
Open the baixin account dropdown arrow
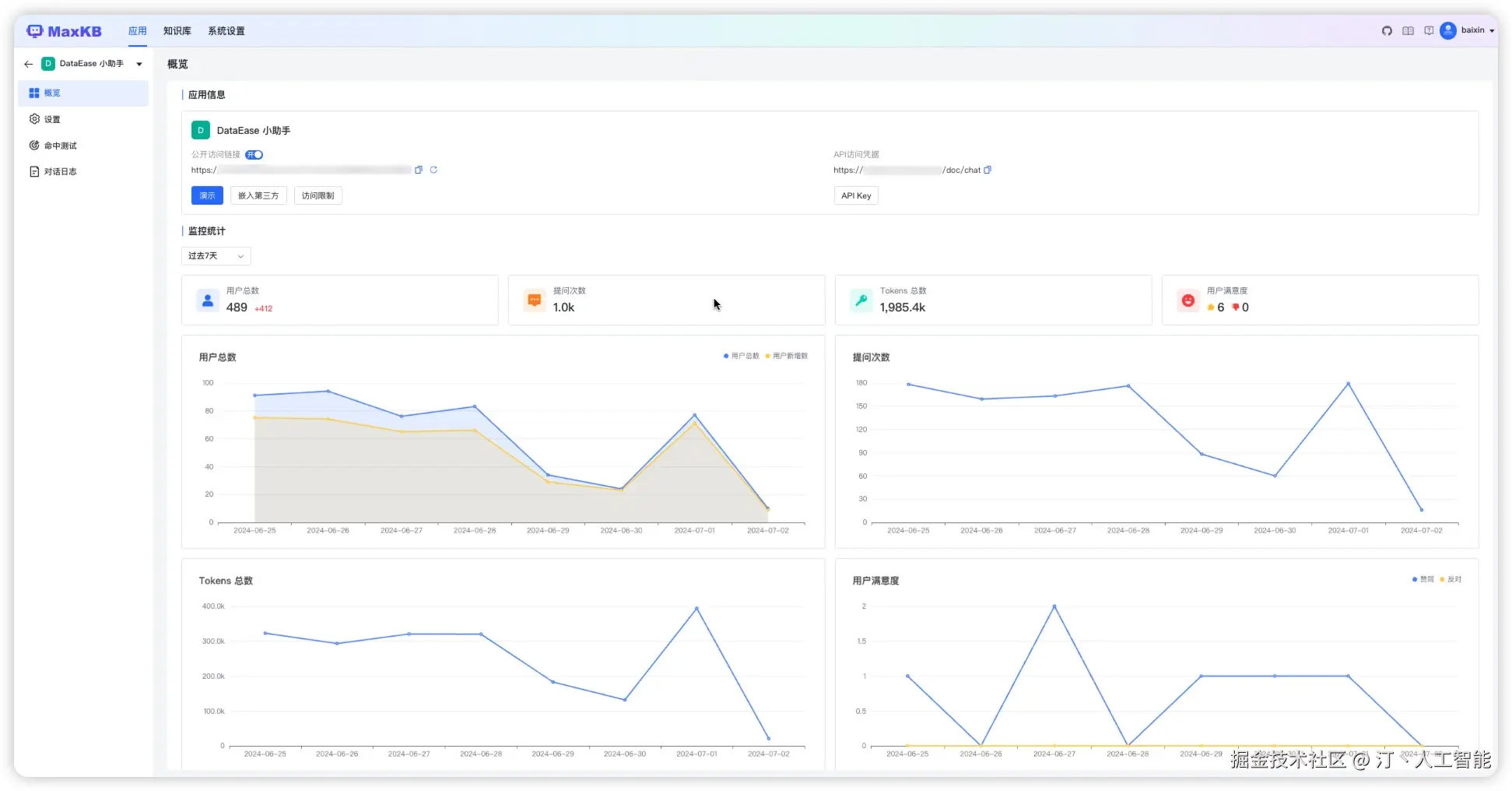click(1492, 31)
